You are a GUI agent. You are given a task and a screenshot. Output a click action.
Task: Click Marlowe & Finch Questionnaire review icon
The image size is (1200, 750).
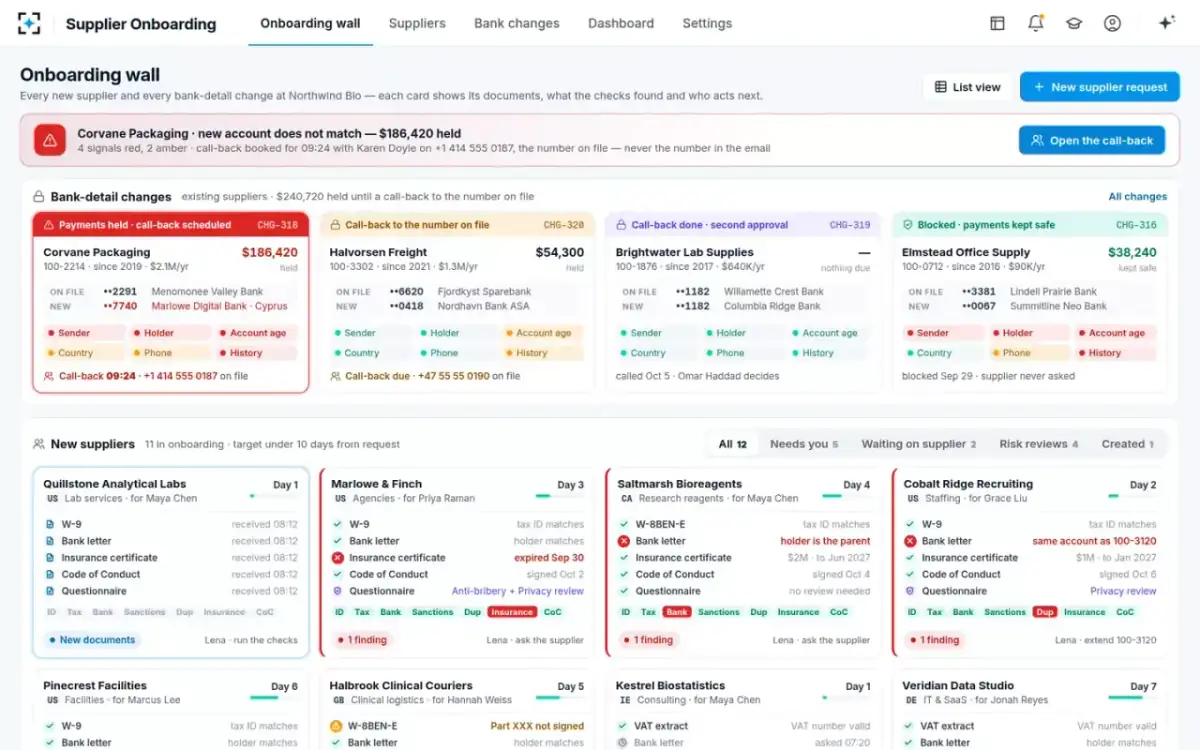pyautogui.click(x=338, y=591)
